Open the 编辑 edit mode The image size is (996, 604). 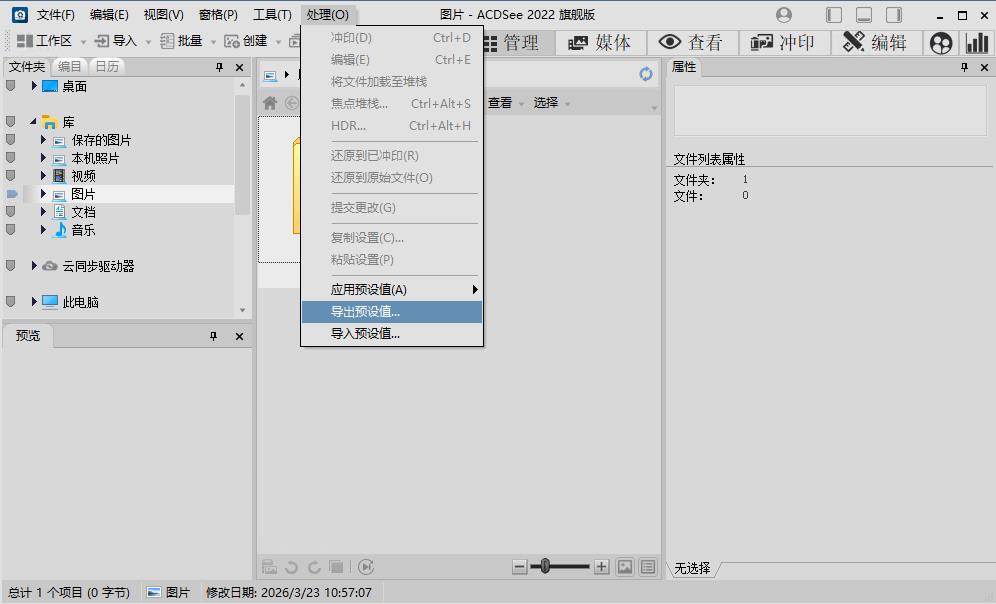pos(873,42)
